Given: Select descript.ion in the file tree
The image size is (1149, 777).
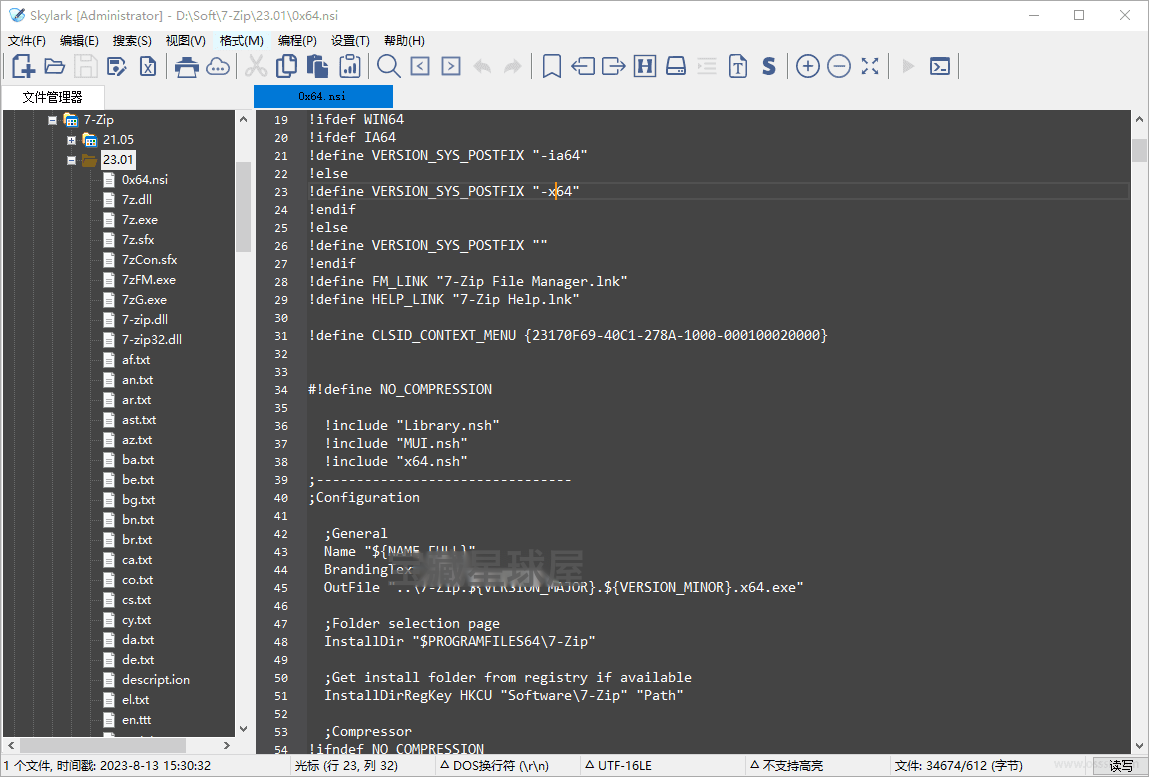Looking at the screenshot, I should [155, 680].
